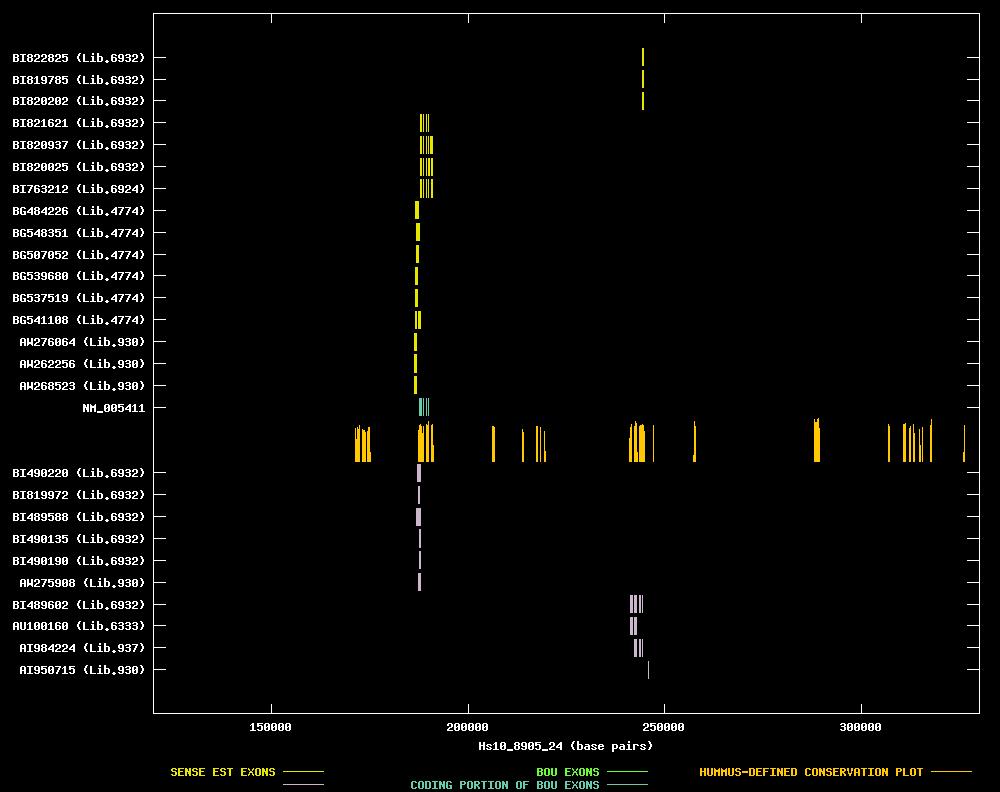Click the BOU EXONS legend entry
The height and width of the screenshot is (792, 1000).
(x=568, y=772)
